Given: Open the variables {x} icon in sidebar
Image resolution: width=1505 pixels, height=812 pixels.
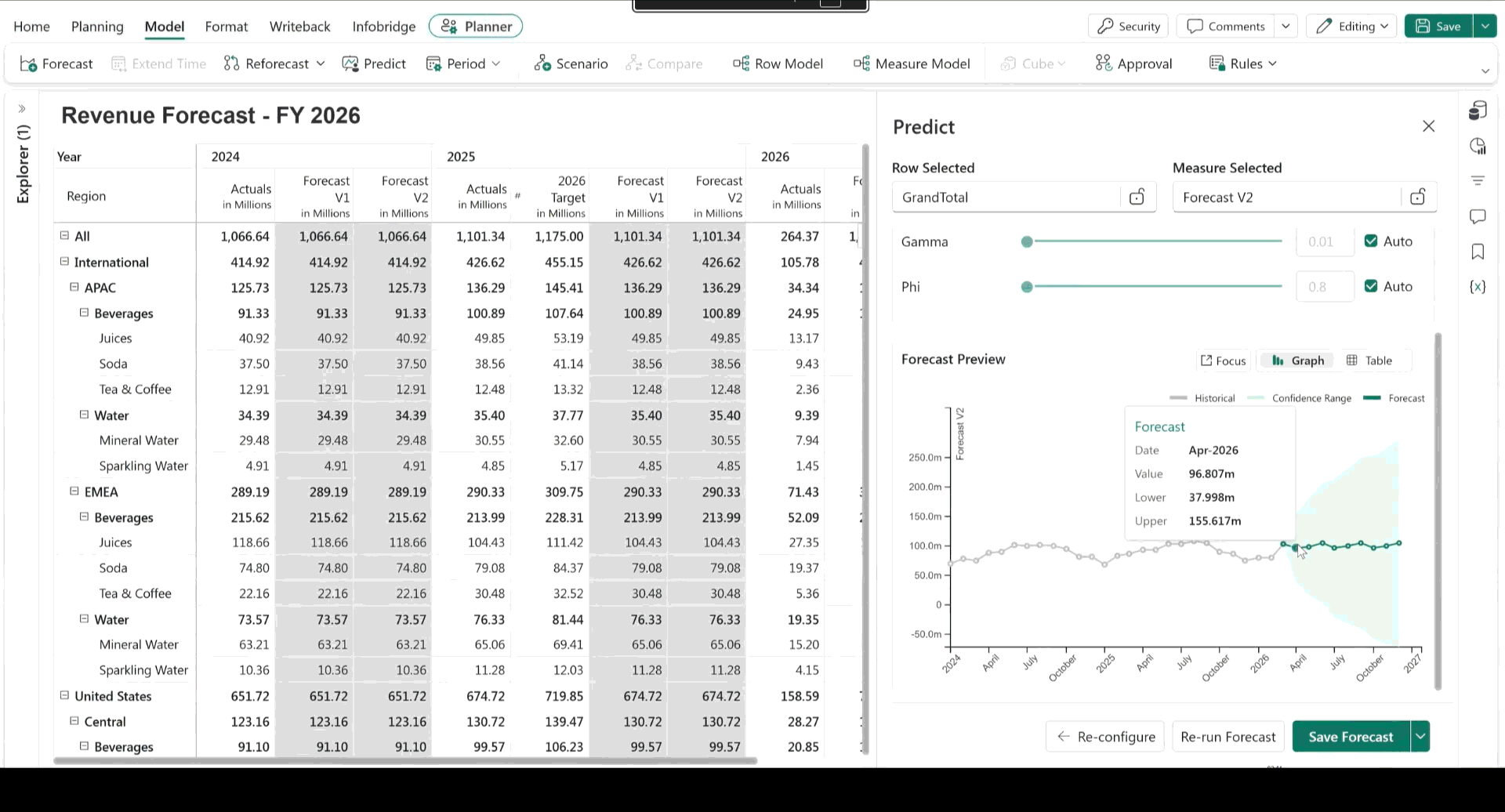Looking at the screenshot, I should tap(1478, 286).
